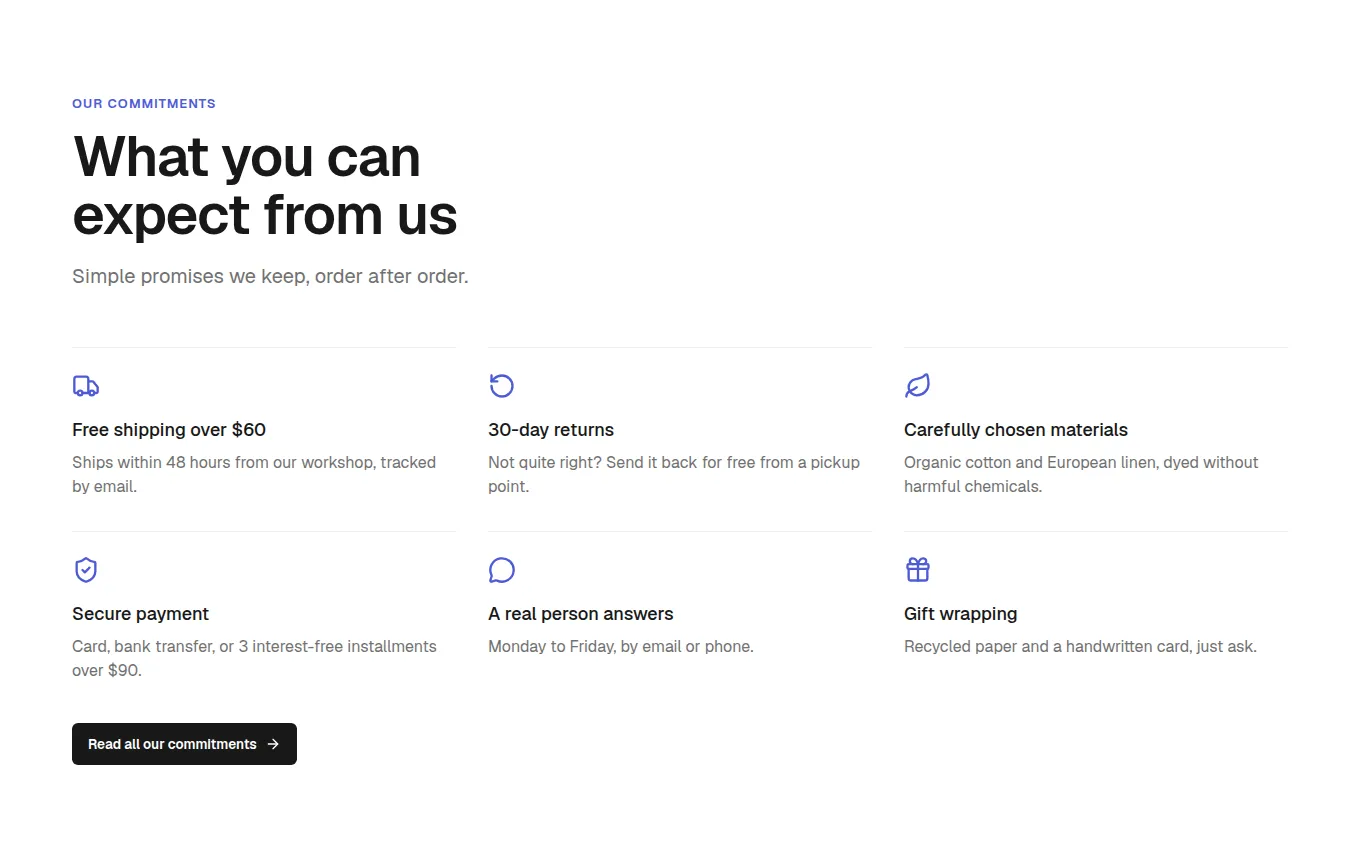Screen dimensions: 1360x850
Task: Click the Secure payment heading
Action: pos(140,614)
